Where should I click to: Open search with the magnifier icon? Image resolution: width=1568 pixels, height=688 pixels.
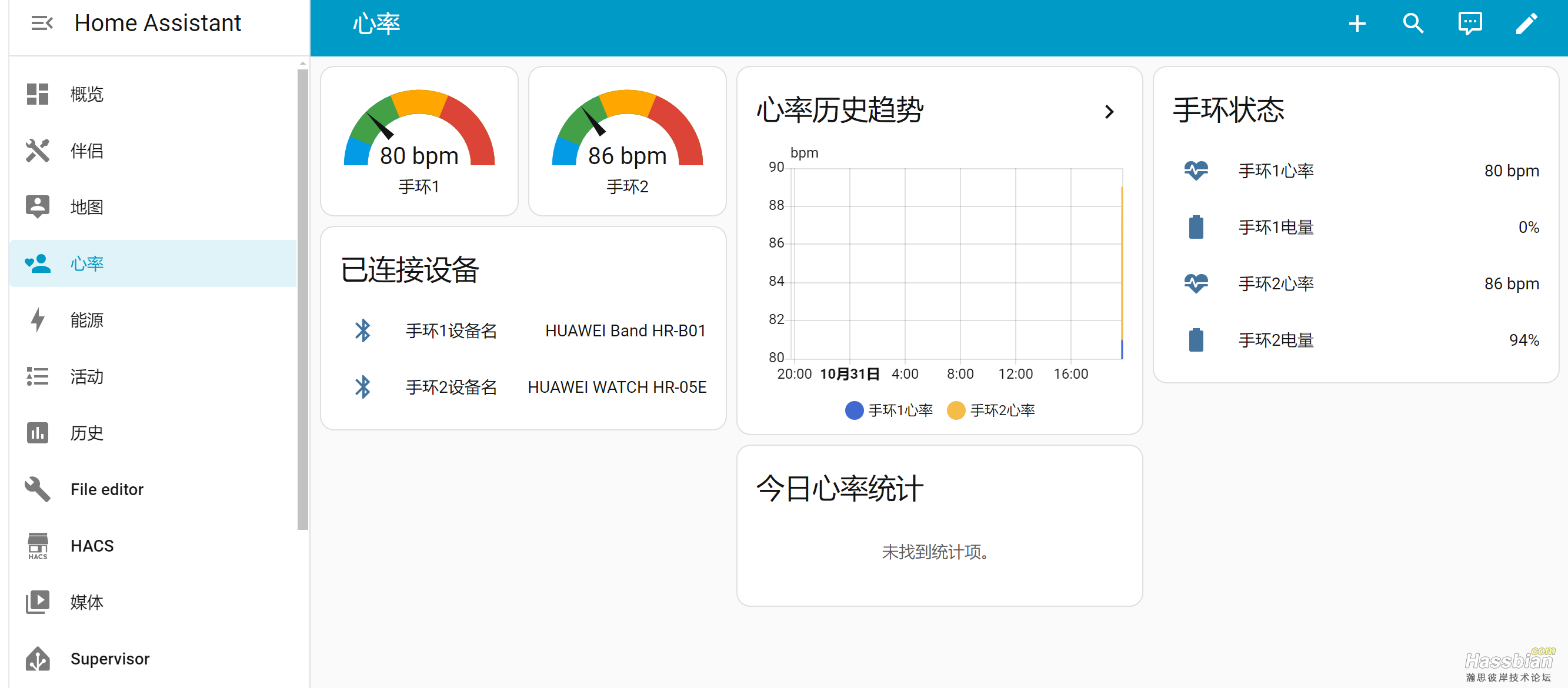pyautogui.click(x=1413, y=24)
